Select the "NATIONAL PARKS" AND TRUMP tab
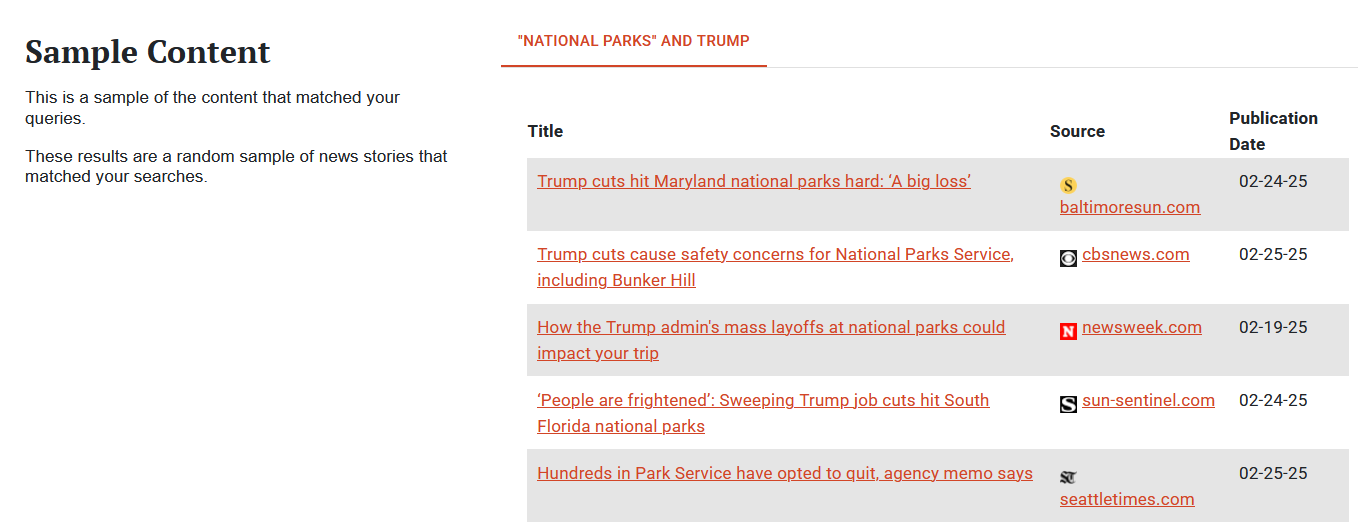The width and height of the screenshot is (1358, 530). pos(633,41)
